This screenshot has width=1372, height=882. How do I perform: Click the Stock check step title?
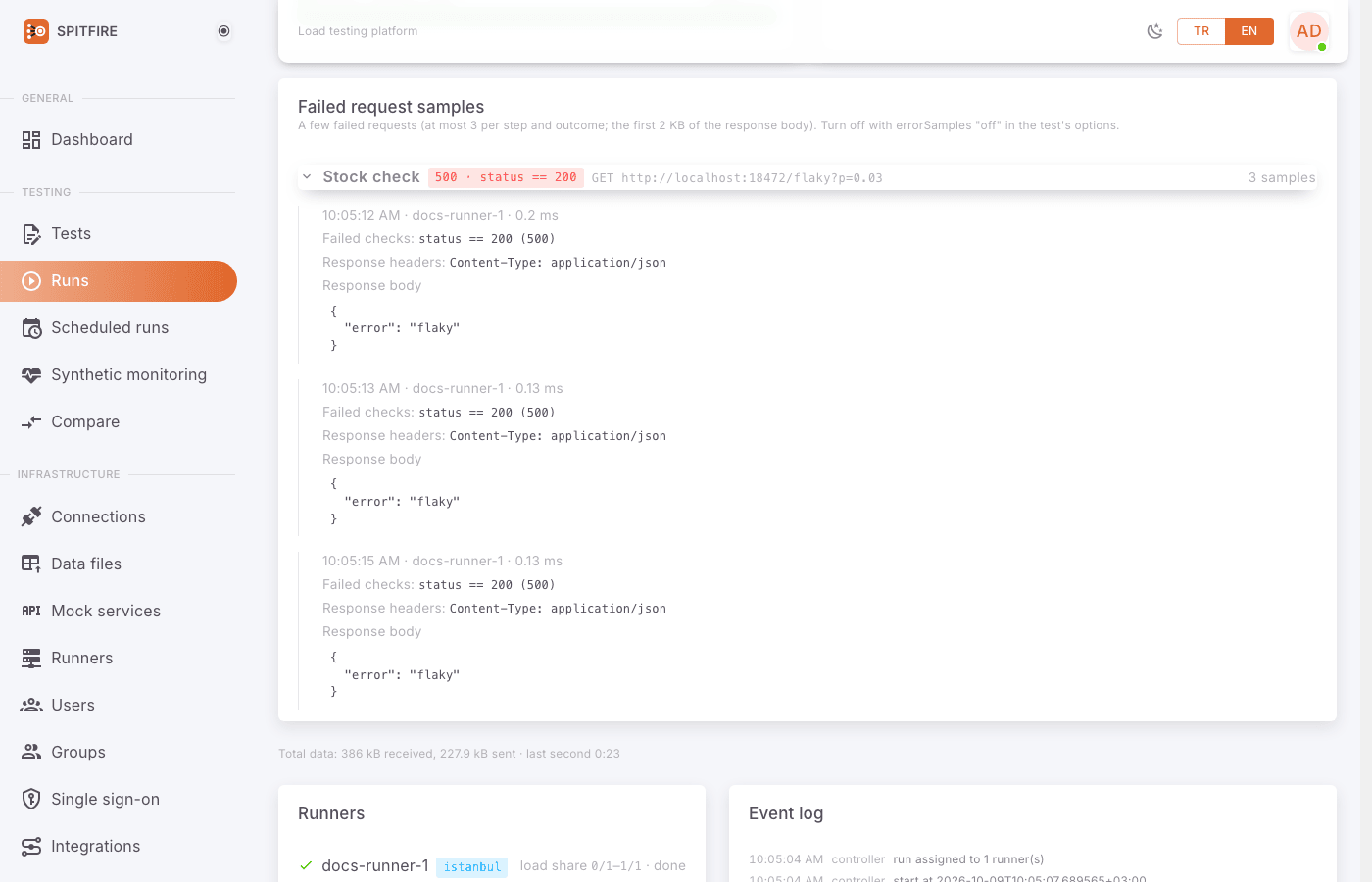coord(371,177)
